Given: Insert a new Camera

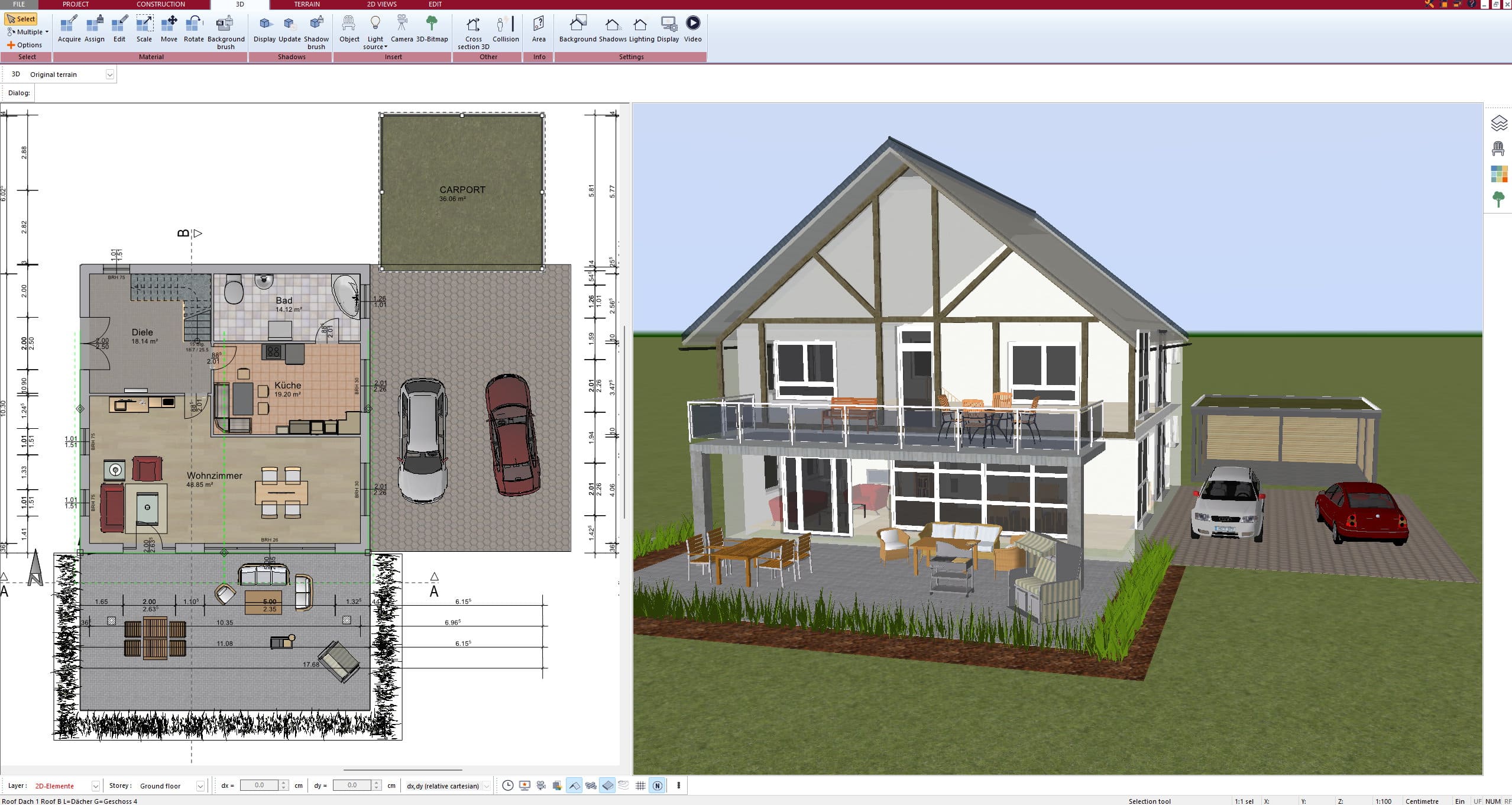Looking at the screenshot, I should [x=403, y=26].
